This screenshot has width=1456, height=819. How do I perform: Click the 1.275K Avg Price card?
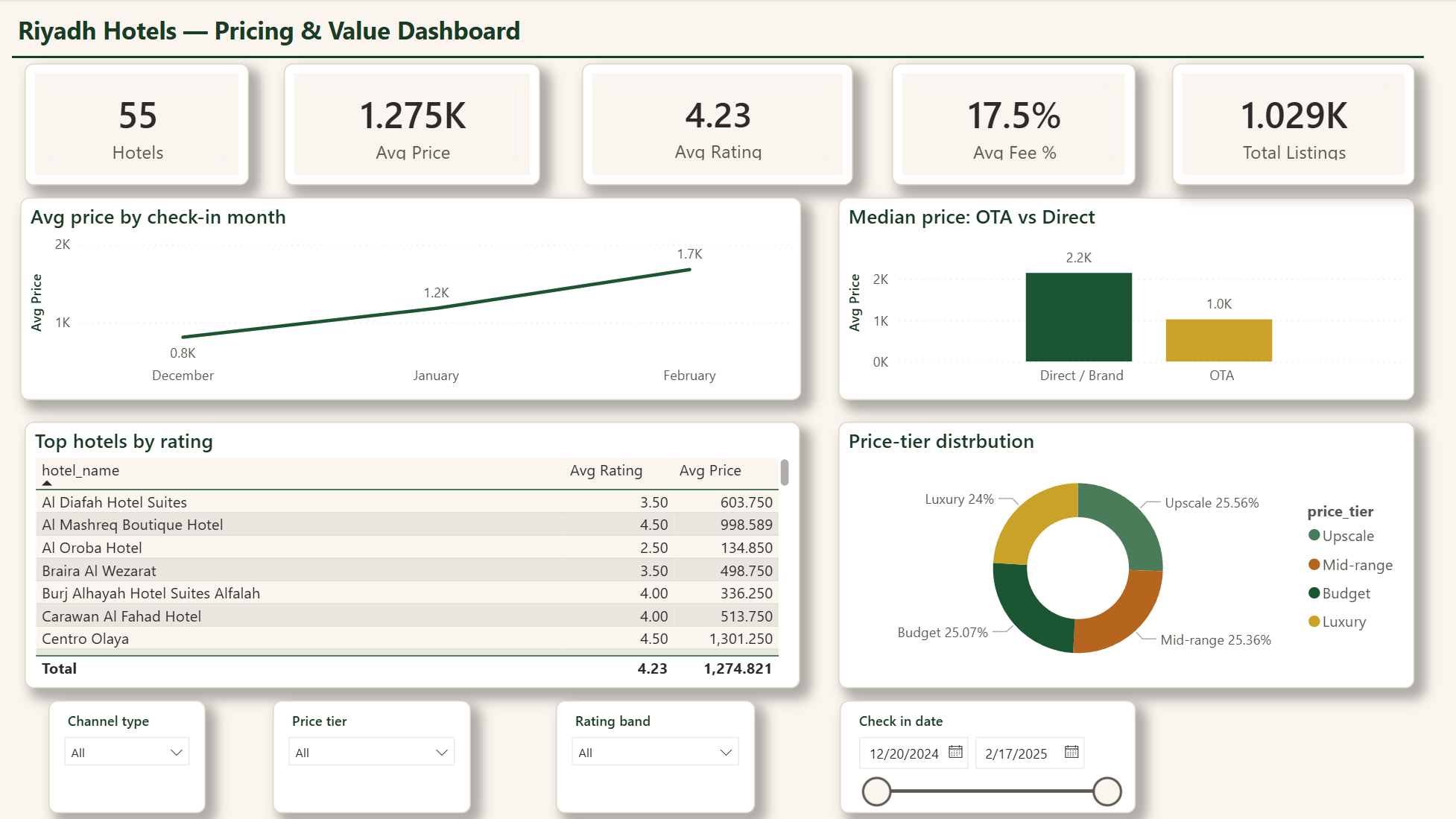[x=412, y=124]
